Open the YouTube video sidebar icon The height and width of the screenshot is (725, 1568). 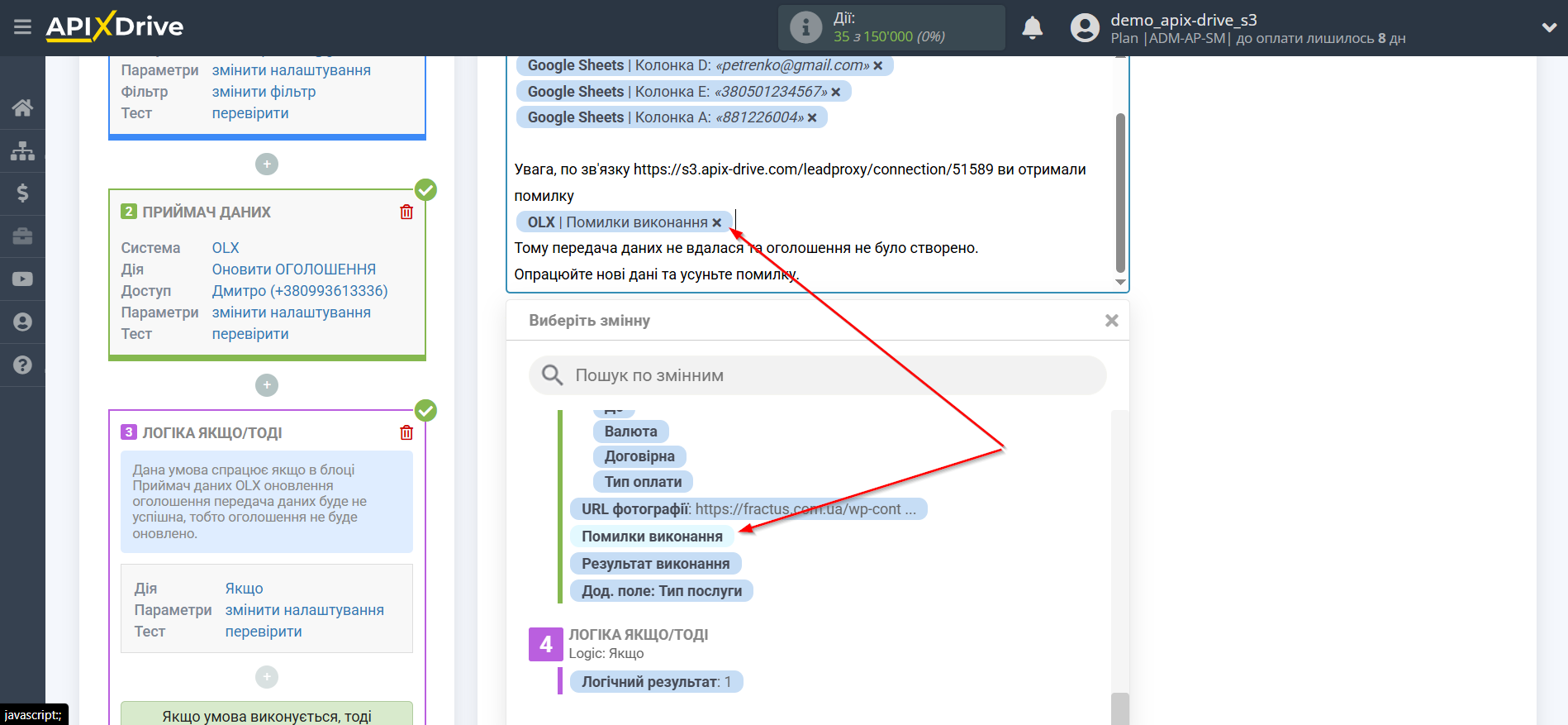pyautogui.click(x=22, y=279)
